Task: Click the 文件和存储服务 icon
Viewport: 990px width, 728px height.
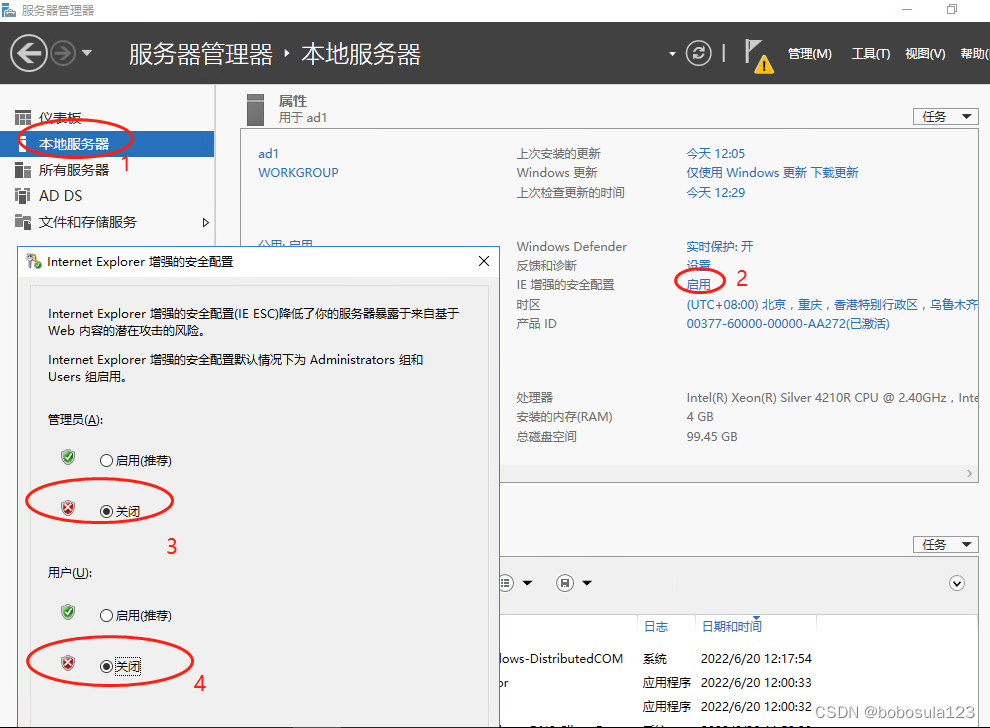Action: (x=23, y=222)
